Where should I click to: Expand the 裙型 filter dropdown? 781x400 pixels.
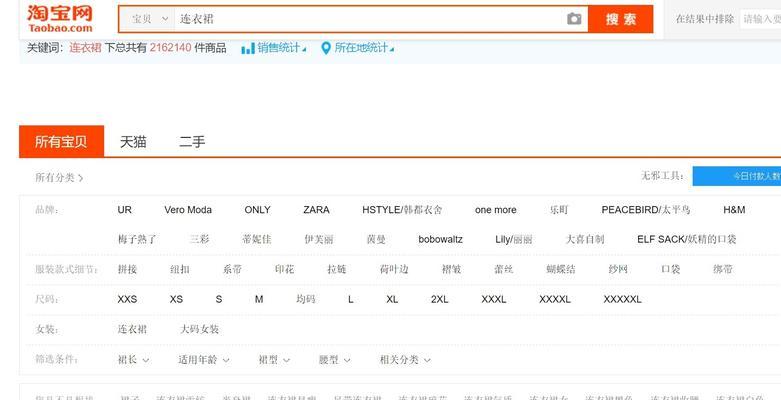(x=274, y=360)
